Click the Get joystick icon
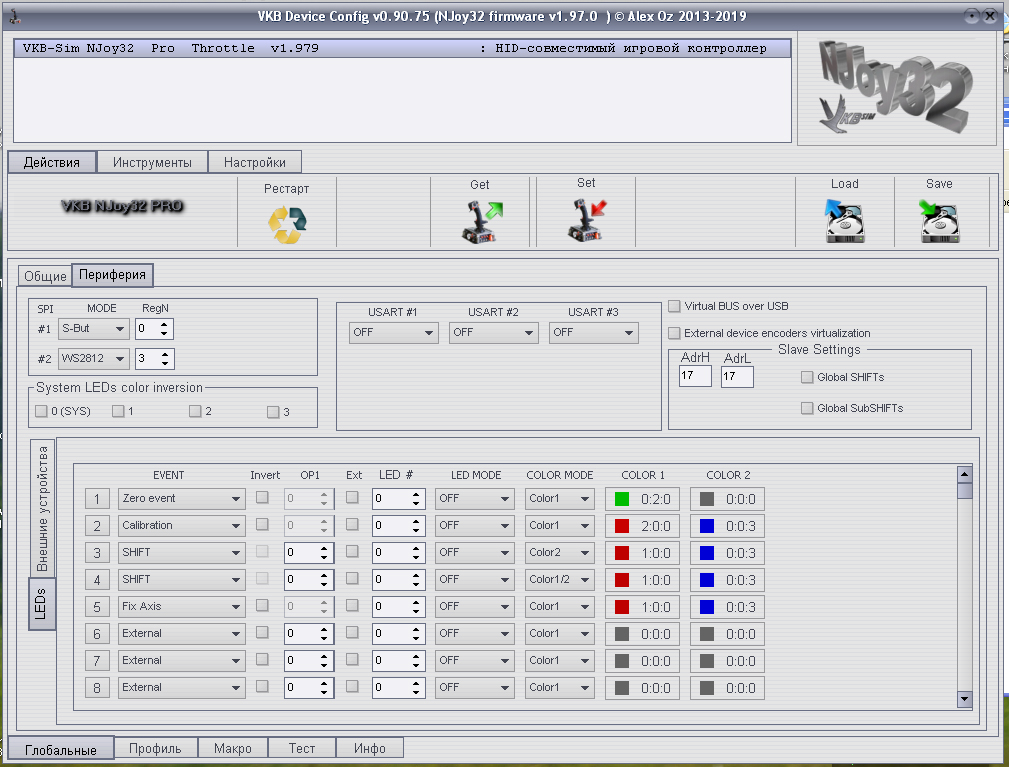The height and width of the screenshot is (767, 1009). coord(481,222)
